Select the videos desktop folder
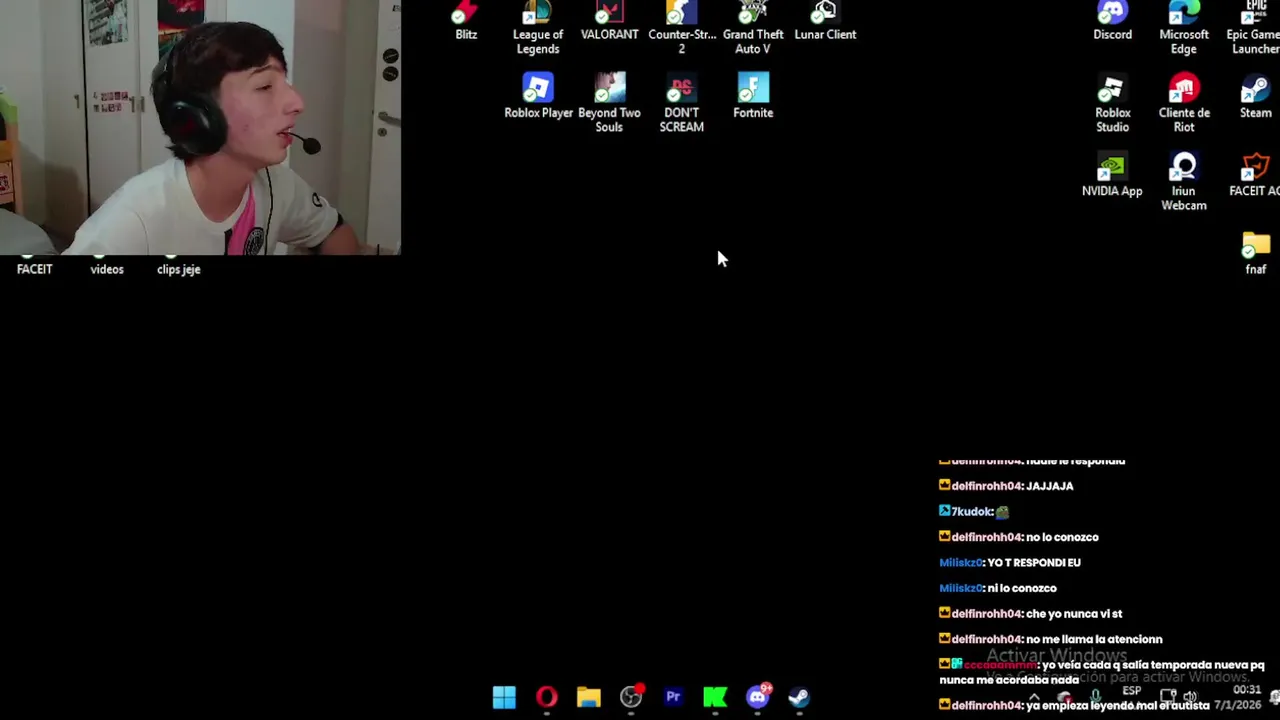The height and width of the screenshot is (720, 1280). click(107, 269)
